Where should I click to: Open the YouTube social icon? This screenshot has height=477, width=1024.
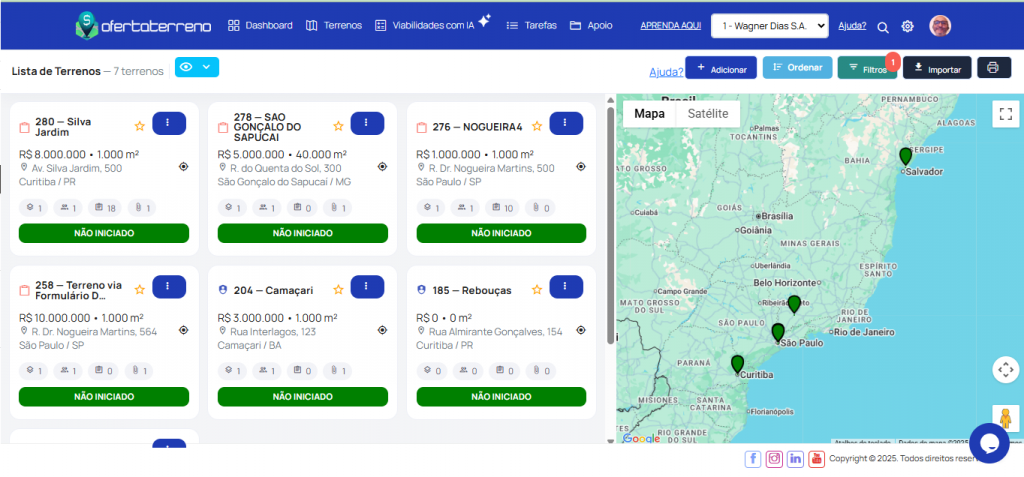point(816,459)
